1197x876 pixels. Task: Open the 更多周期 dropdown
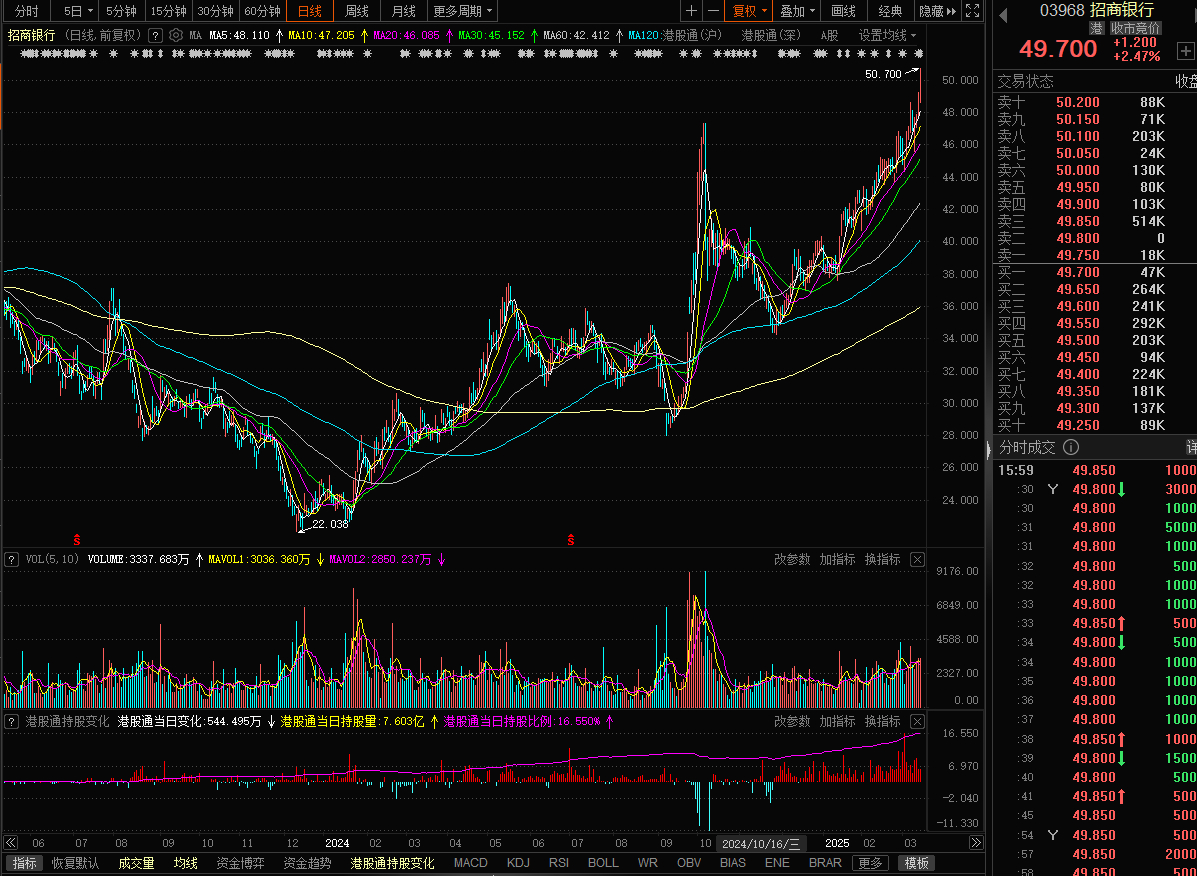pyautogui.click(x=462, y=11)
